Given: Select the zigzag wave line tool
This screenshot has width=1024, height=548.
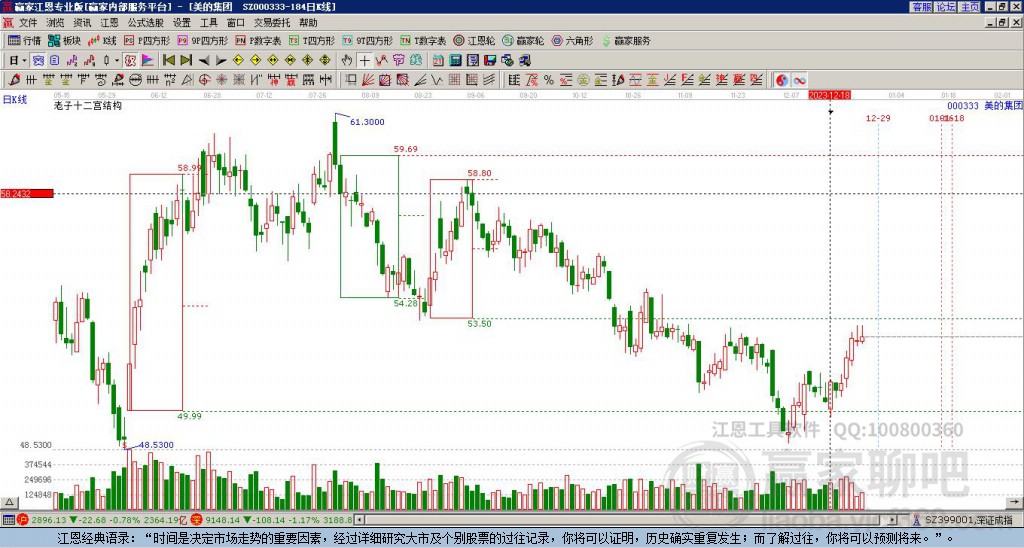Looking at the screenshot, I should pos(436,80).
